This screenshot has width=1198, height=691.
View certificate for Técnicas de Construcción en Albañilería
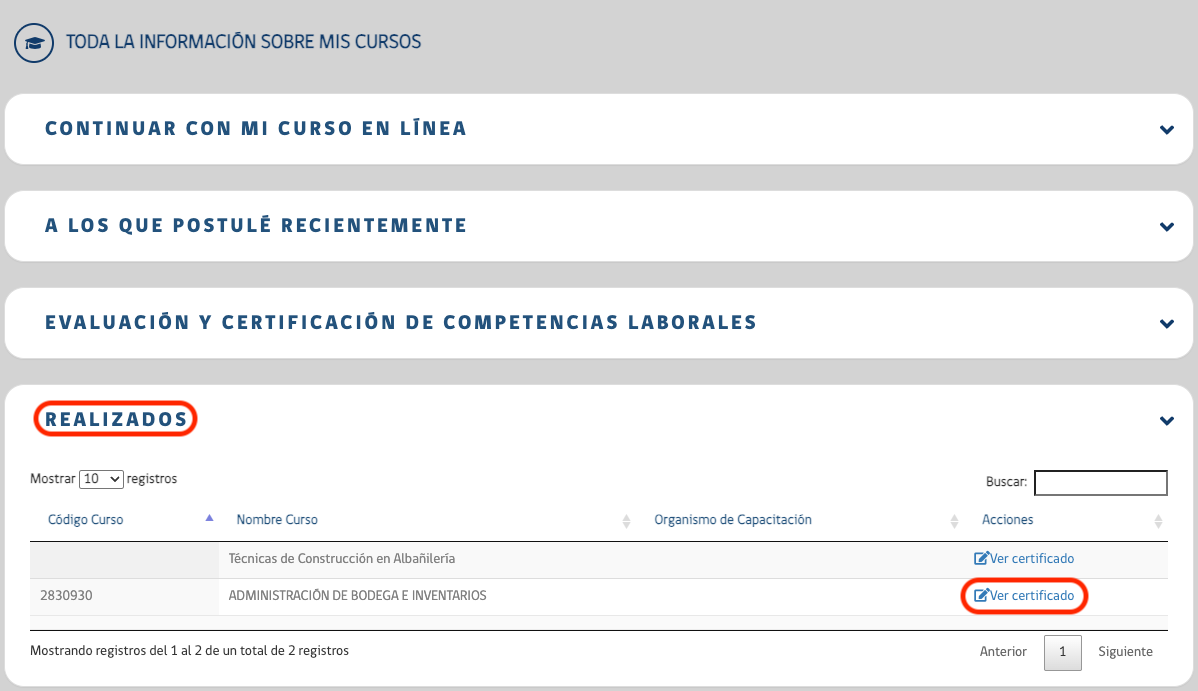click(x=1031, y=559)
